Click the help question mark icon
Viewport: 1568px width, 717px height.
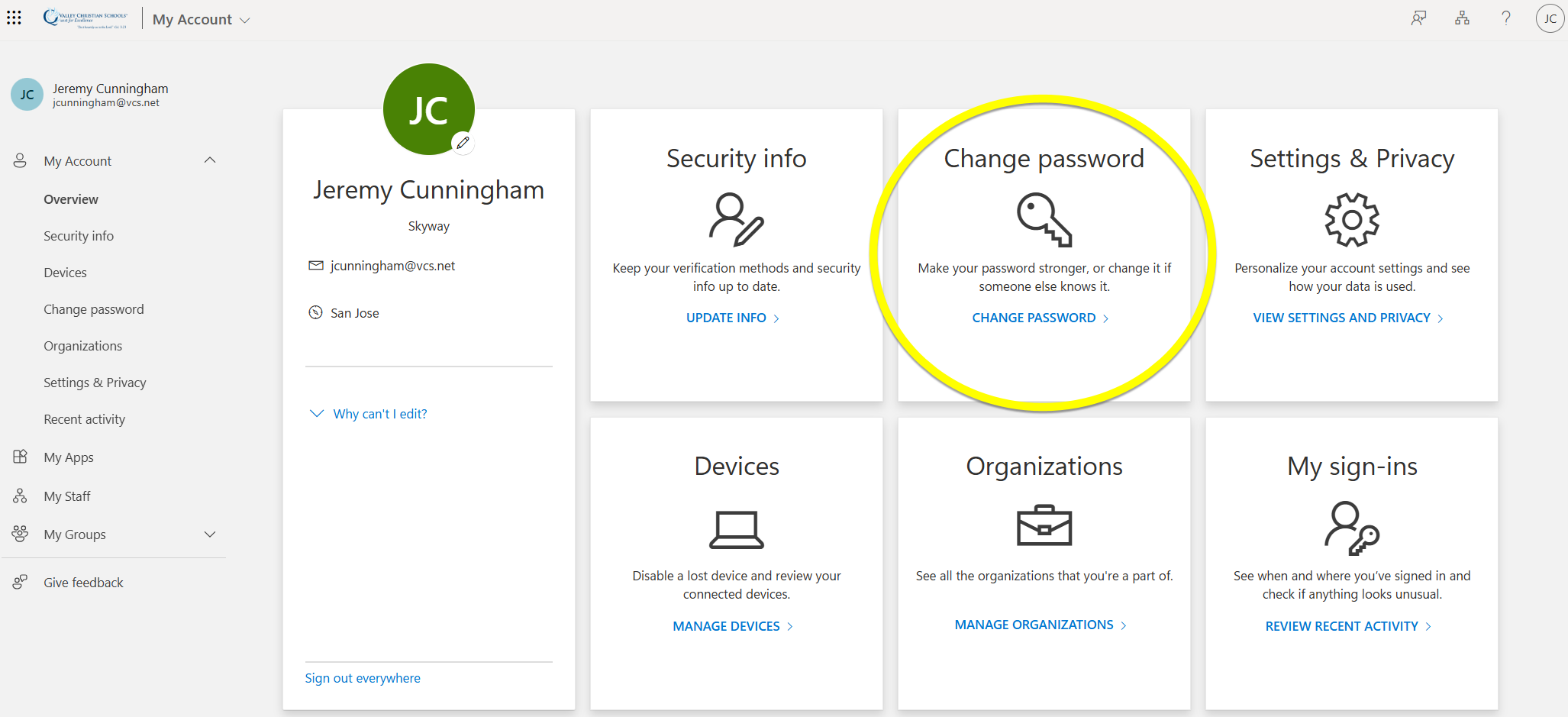click(x=1505, y=18)
